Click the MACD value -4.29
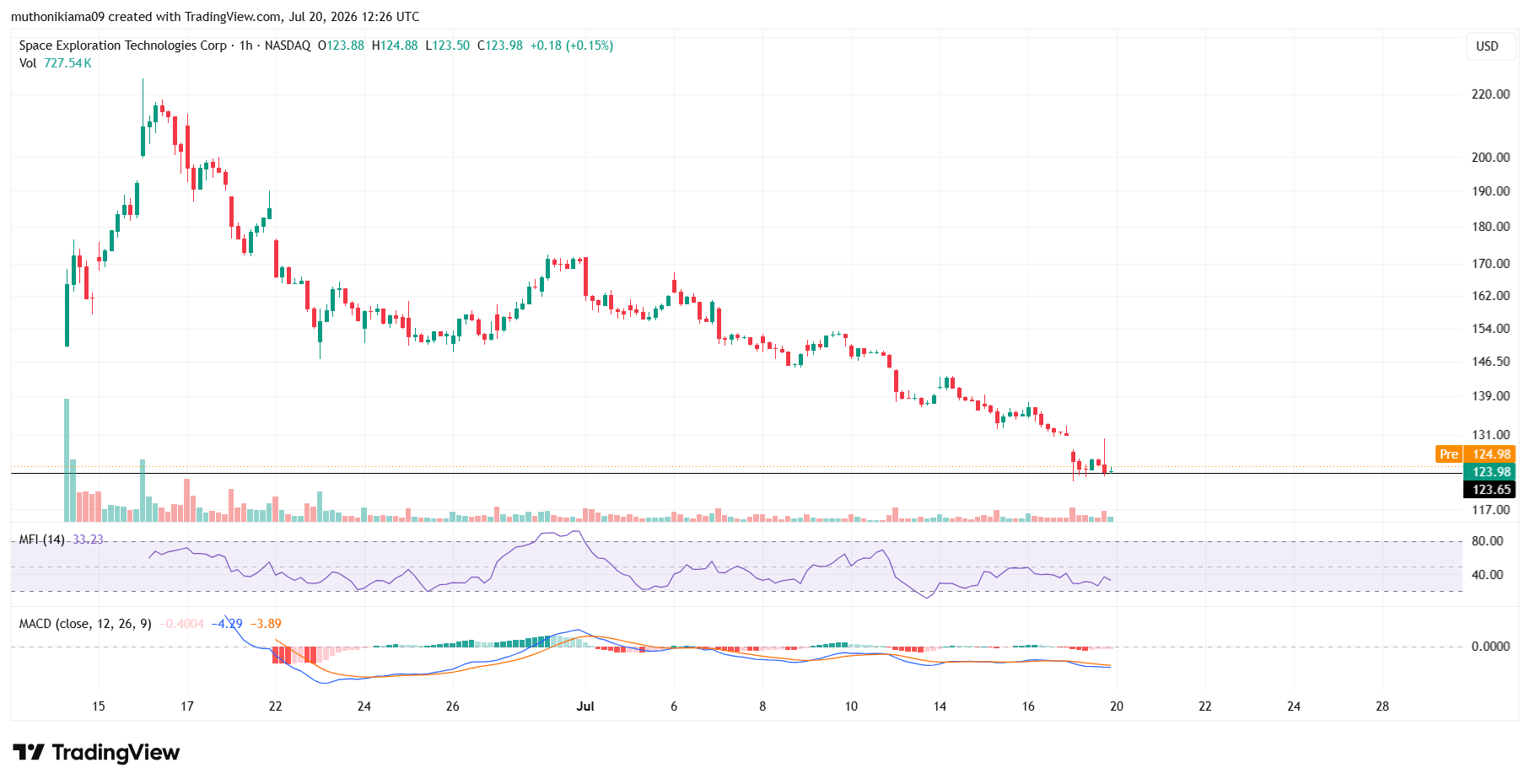The width and height of the screenshot is (1530, 784). (226, 624)
